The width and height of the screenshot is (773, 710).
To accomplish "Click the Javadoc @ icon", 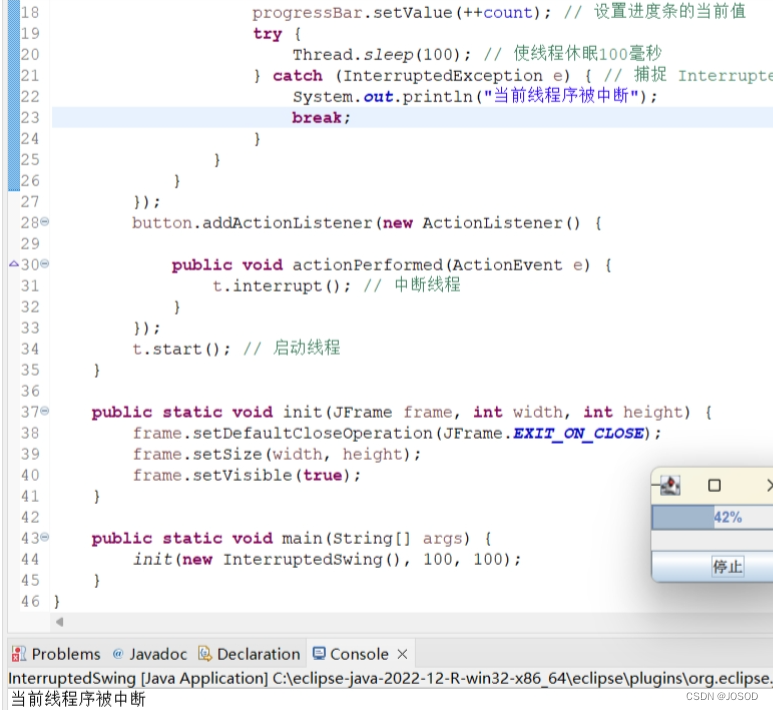I will pyautogui.click(x=118, y=654).
